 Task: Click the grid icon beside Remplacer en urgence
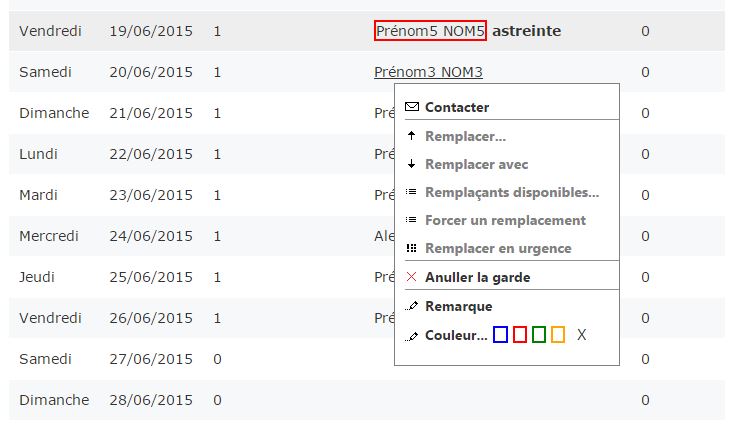coord(411,248)
